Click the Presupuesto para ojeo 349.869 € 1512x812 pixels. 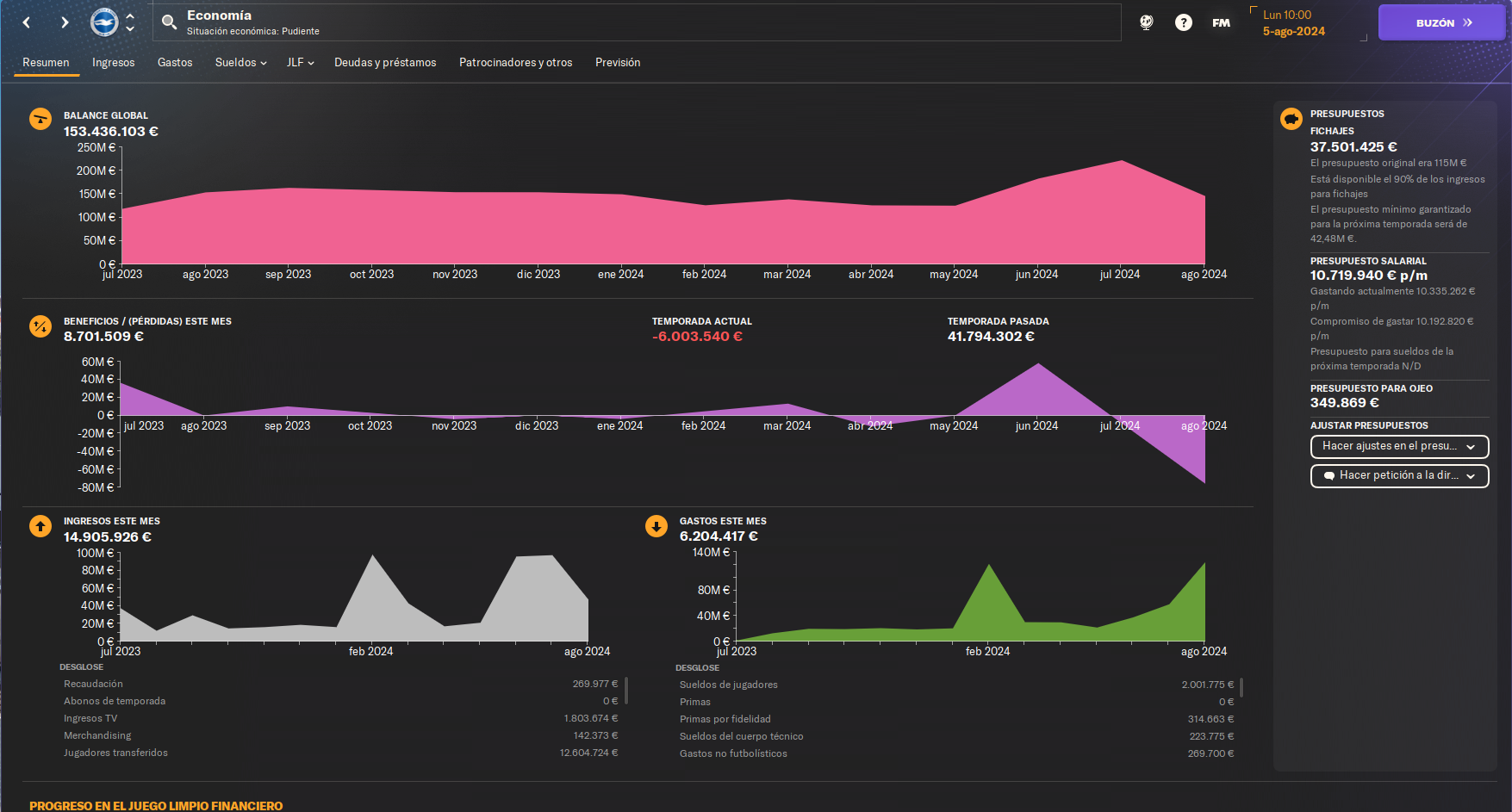[x=1345, y=403]
